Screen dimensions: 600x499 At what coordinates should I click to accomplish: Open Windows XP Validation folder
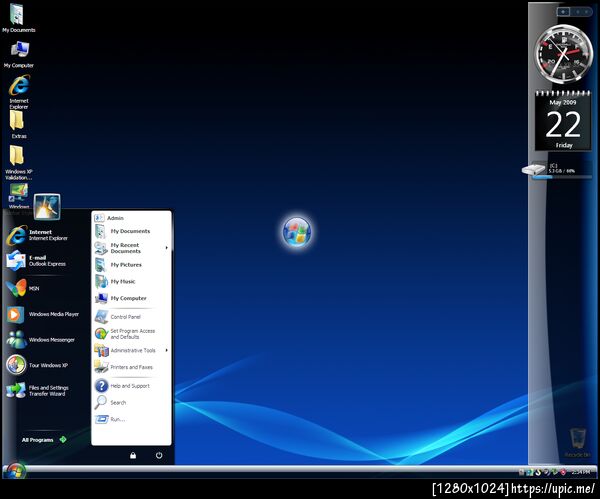coord(18,162)
